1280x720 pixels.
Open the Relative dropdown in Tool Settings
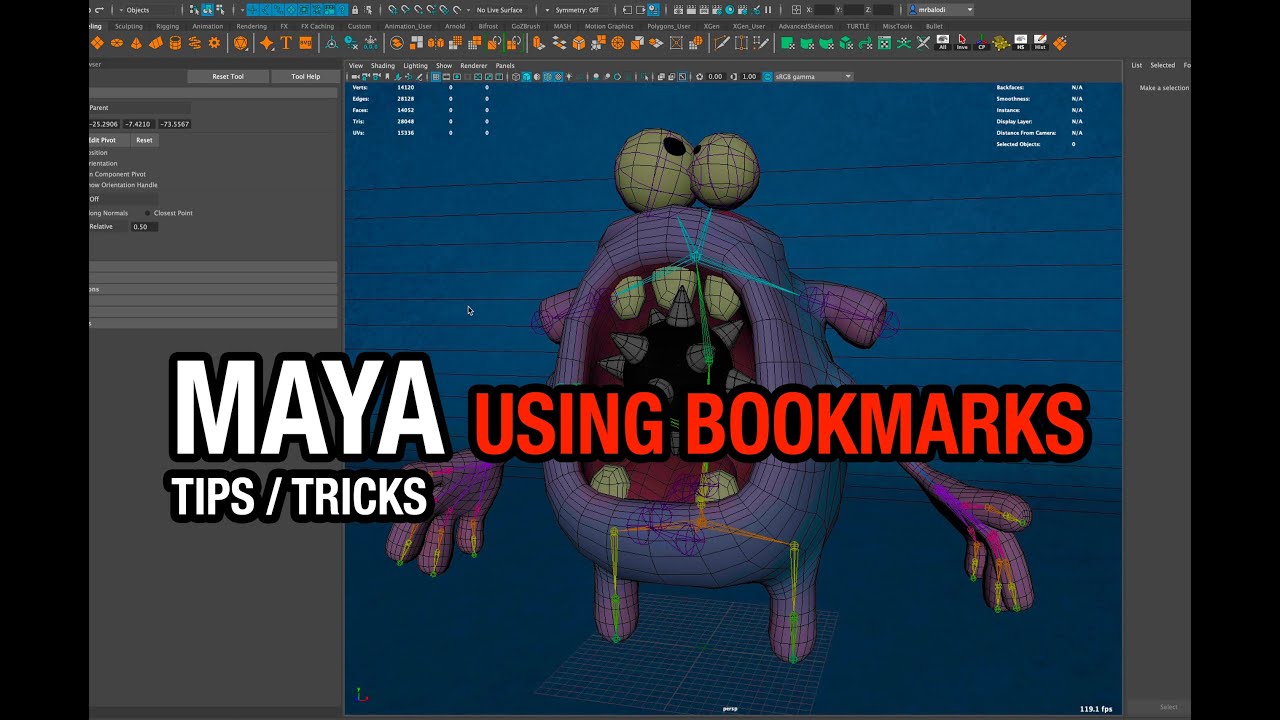tap(108, 226)
